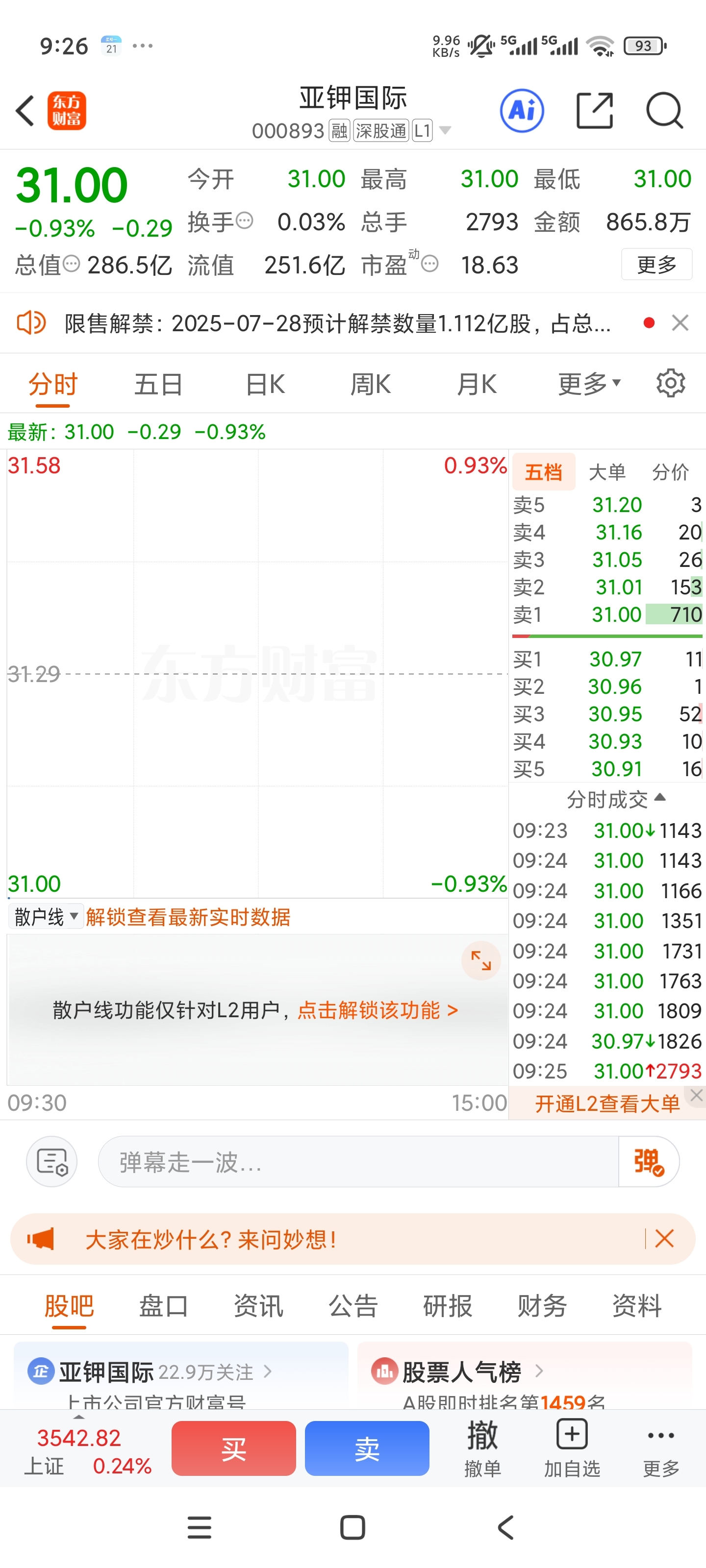Switch to the 日K chart tab
The width and height of the screenshot is (706, 1568).
265,385
